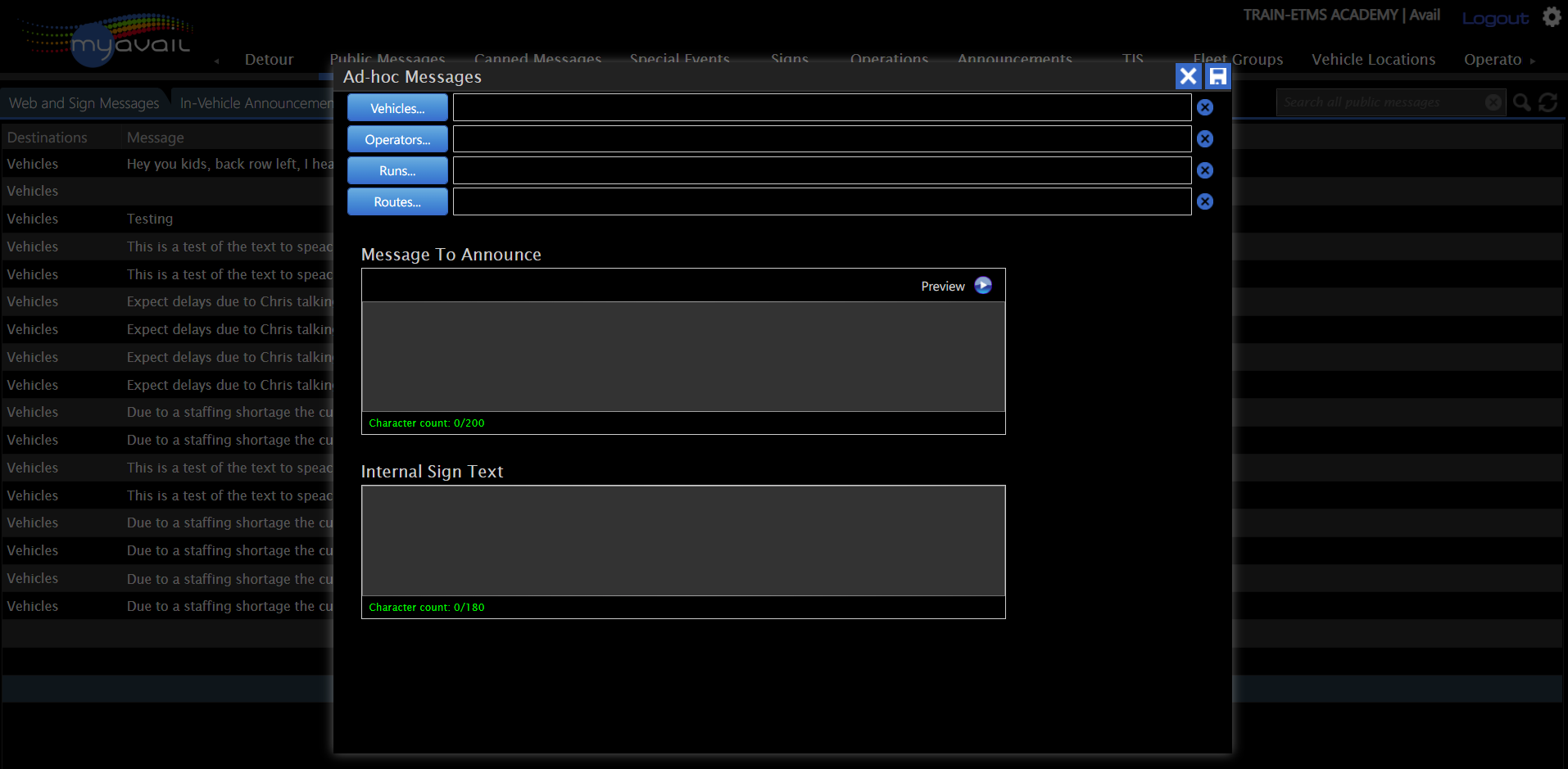This screenshot has width=1568, height=769.
Task: Open the Vehicle Locations menu
Action: [1373, 60]
